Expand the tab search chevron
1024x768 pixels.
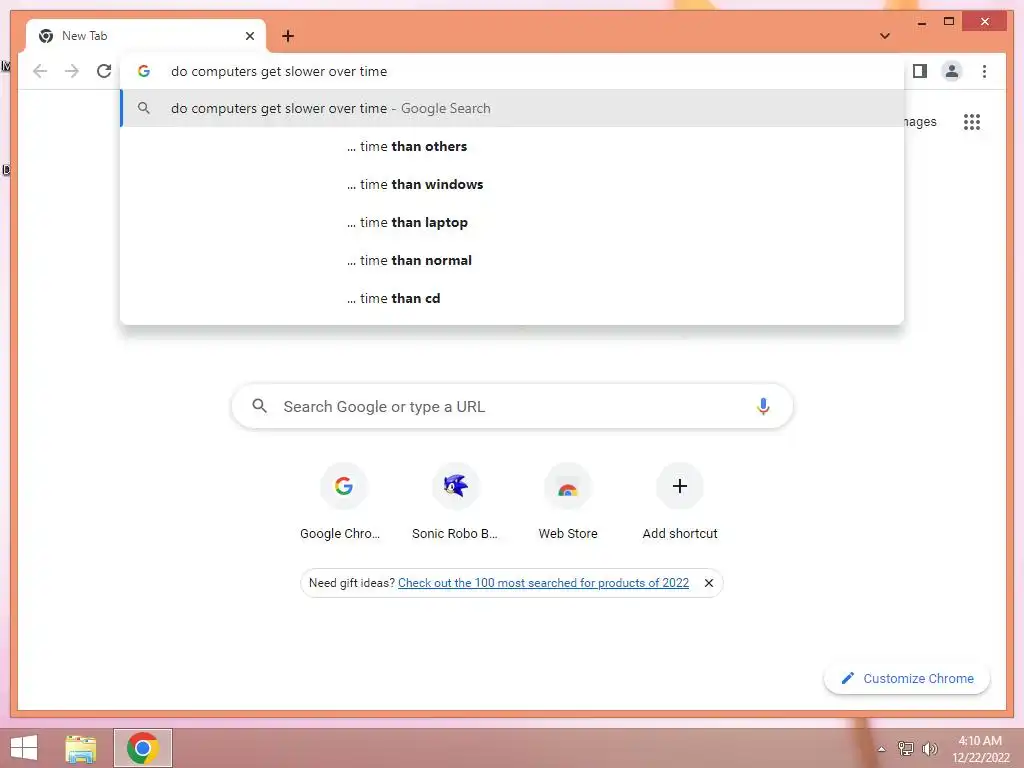pos(885,36)
